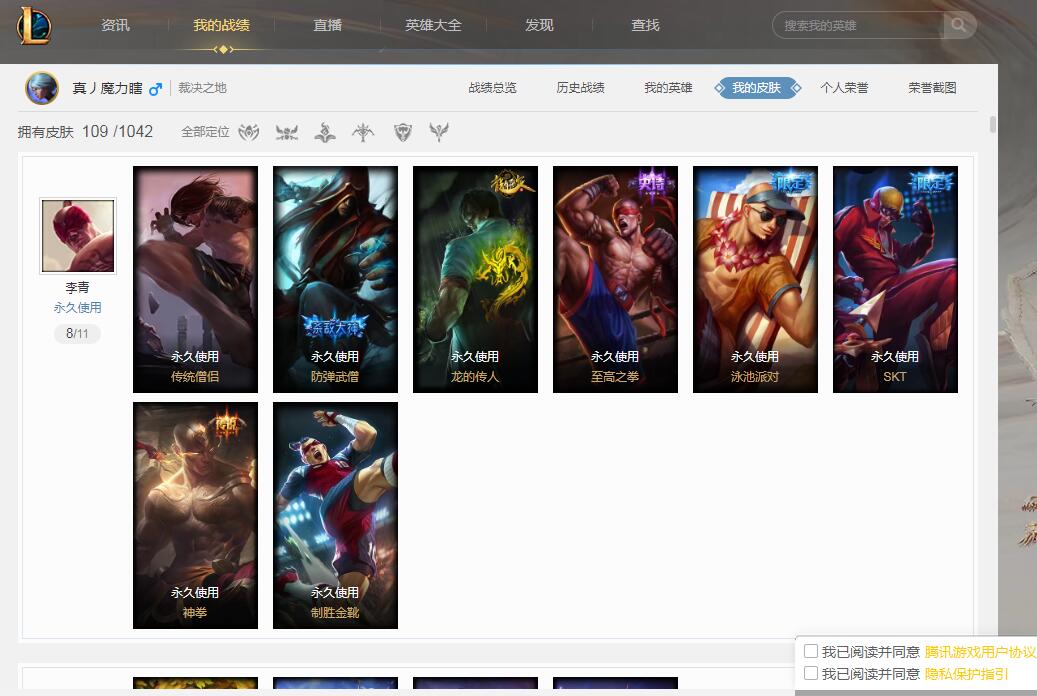The width and height of the screenshot is (1037, 696).
Task: Click the search magnifier icon
Action: (958, 25)
